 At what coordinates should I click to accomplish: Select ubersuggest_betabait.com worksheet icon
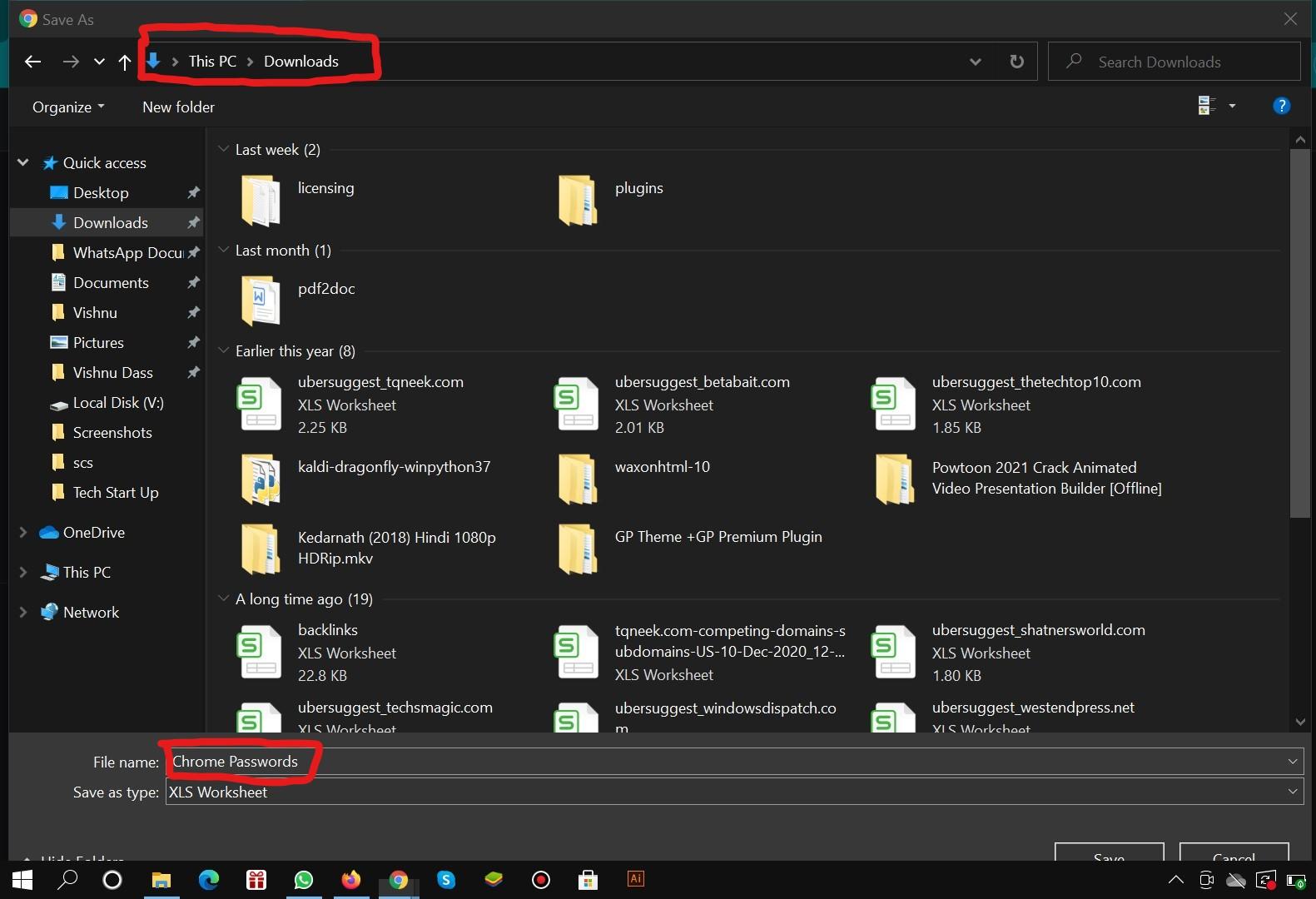coord(578,404)
